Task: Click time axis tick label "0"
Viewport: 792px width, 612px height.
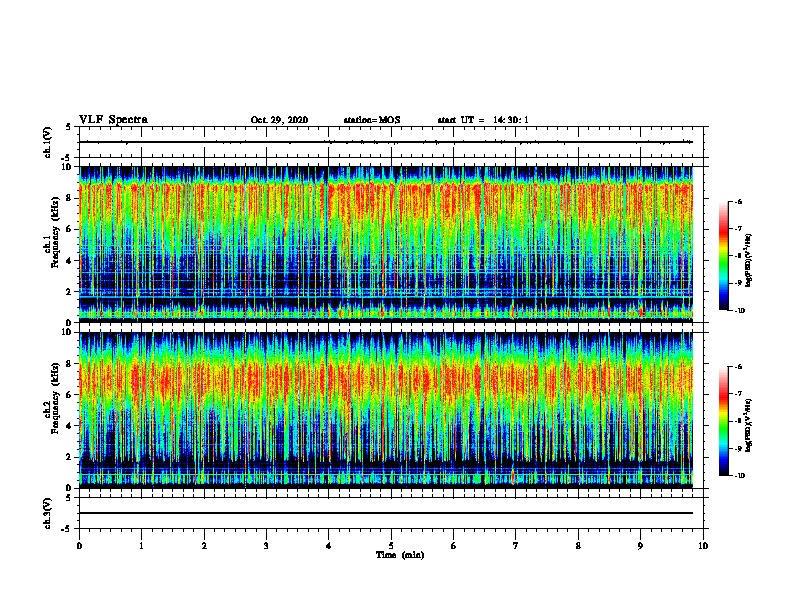Action: (x=79, y=546)
